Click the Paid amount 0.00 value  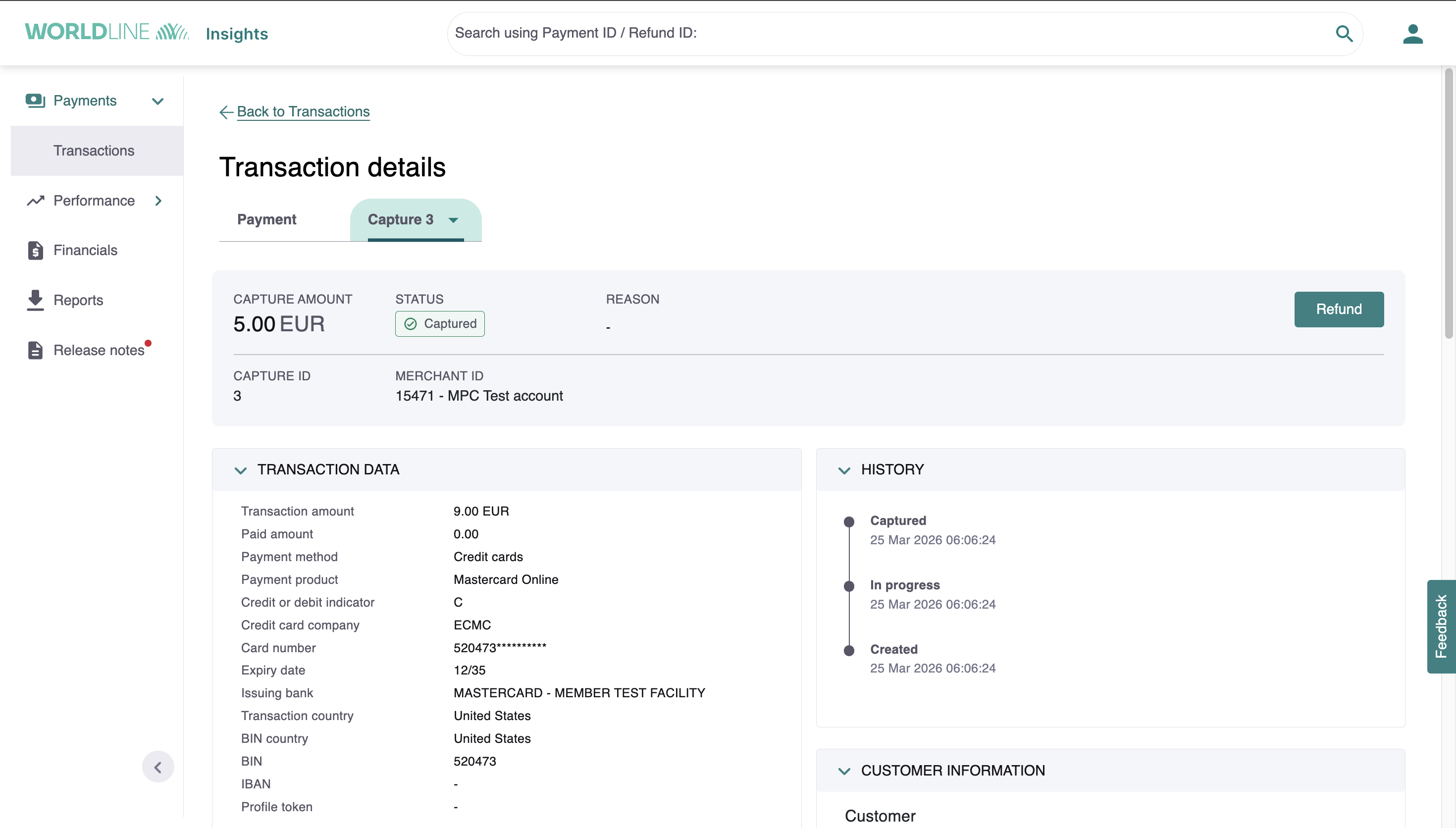[466, 534]
